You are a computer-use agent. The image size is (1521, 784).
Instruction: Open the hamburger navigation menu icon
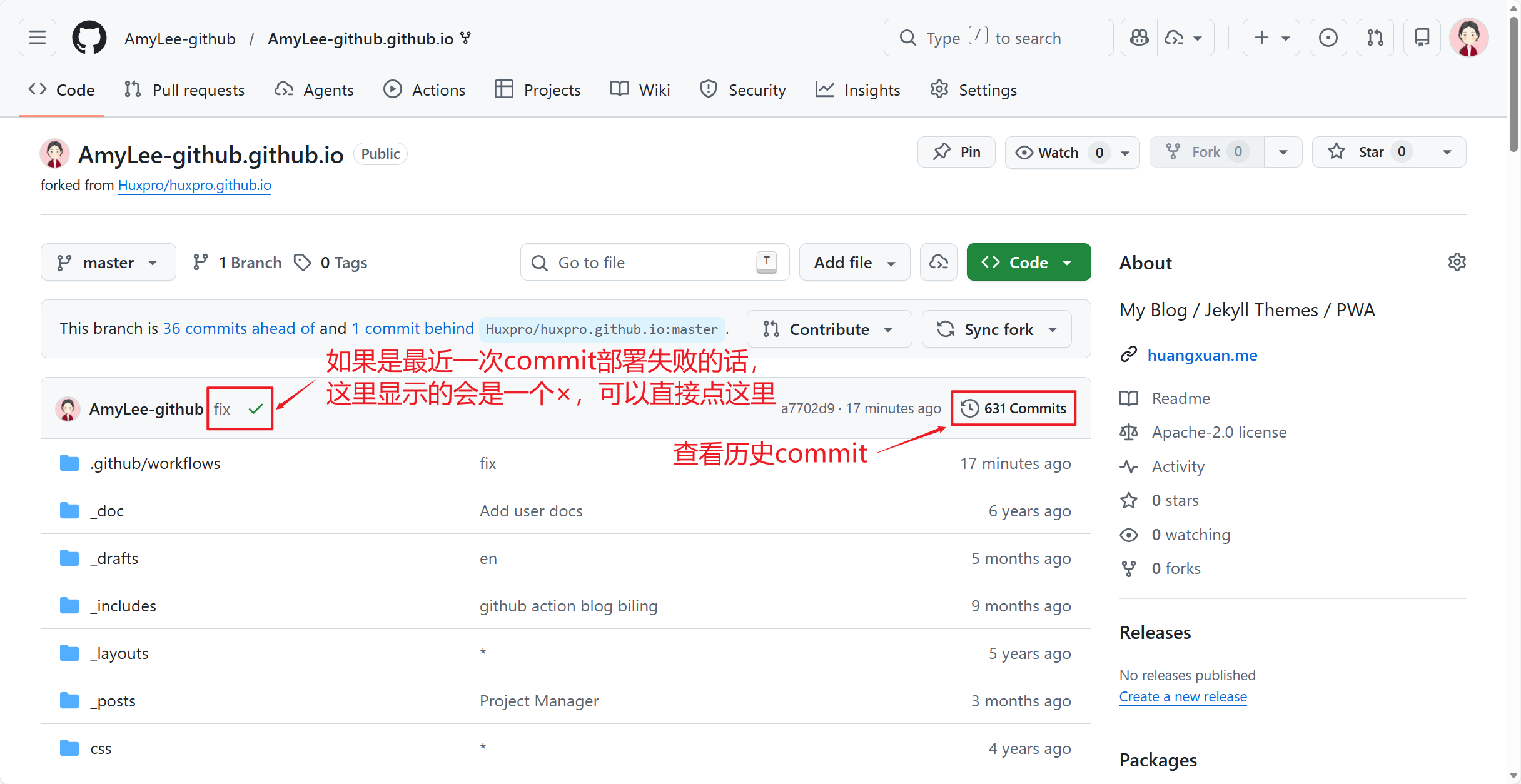(x=36, y=38)
